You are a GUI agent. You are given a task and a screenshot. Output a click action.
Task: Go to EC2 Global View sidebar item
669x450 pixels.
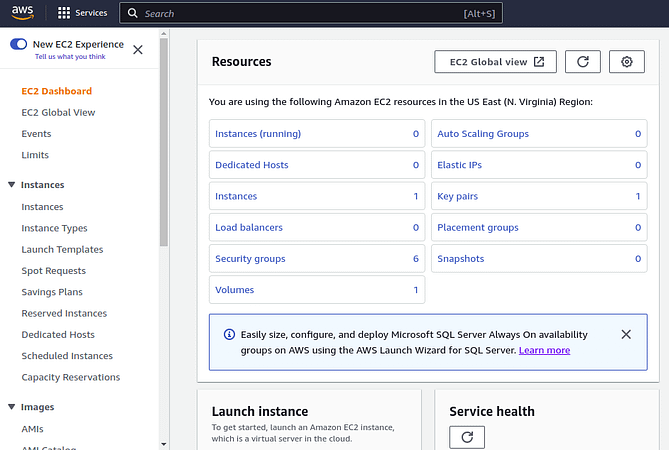tap(58, 113)
